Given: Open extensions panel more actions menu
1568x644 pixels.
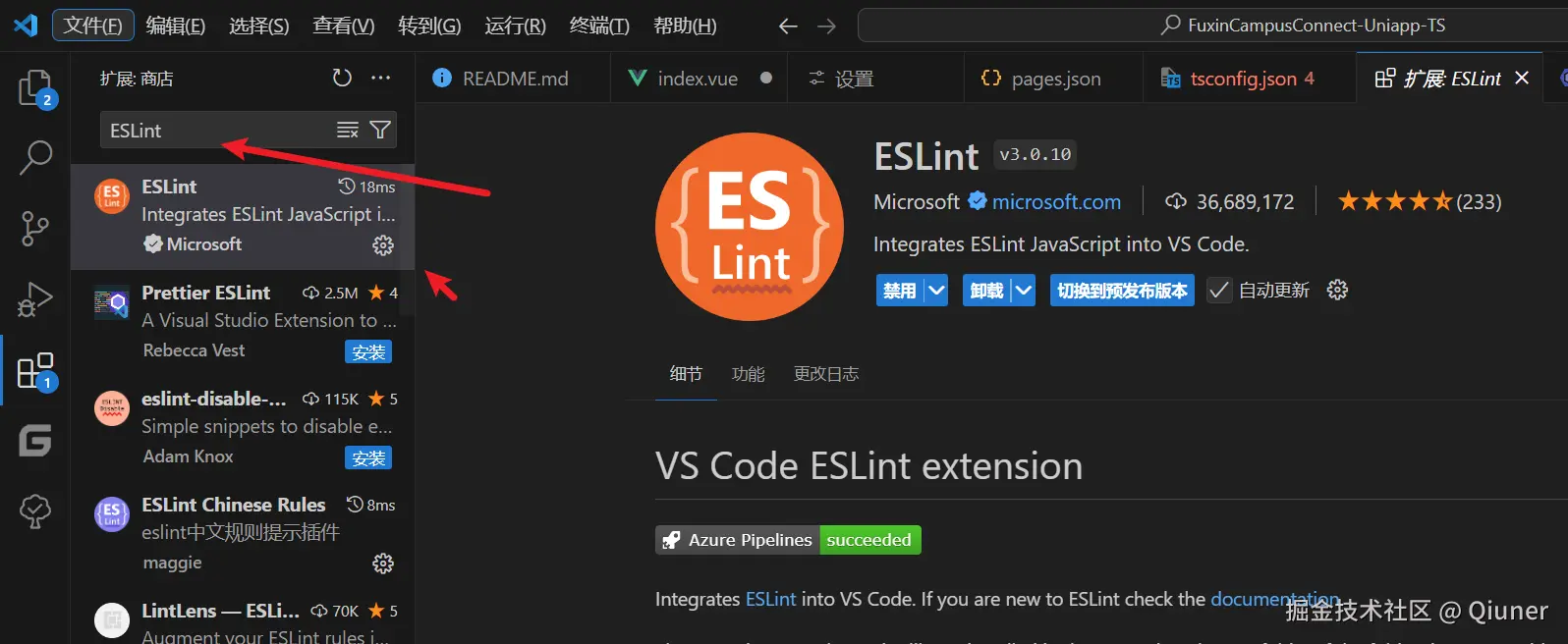Looking at the screenshot, I should click(381, 78).
